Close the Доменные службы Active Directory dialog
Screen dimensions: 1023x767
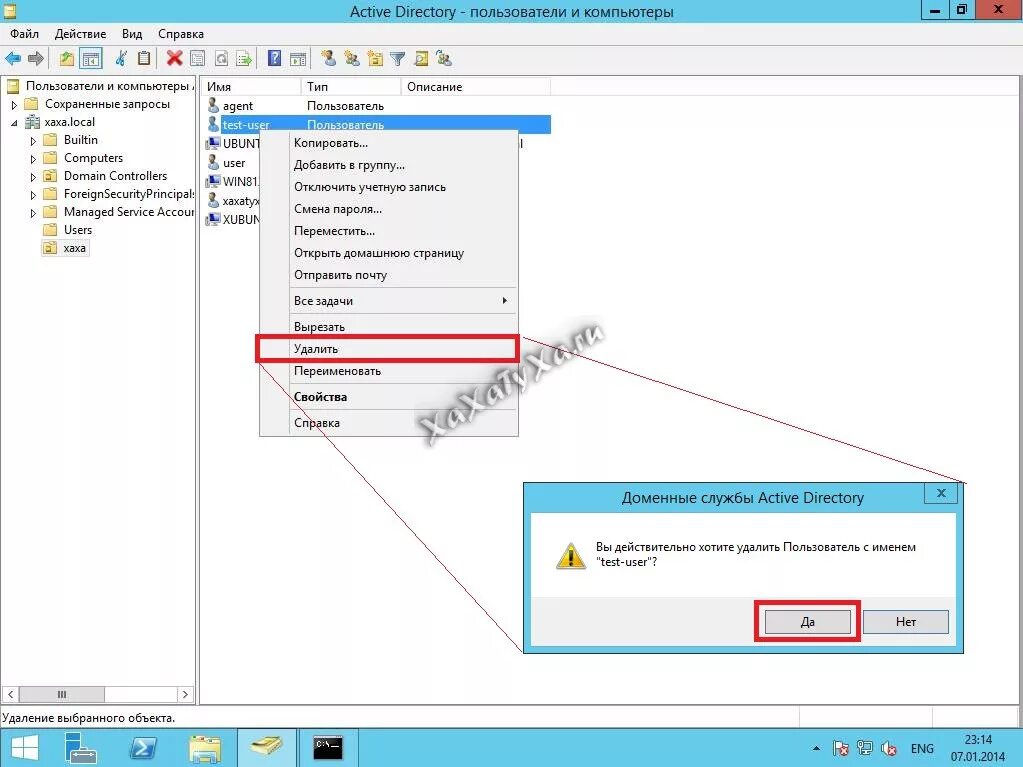(x=941, y=493)
